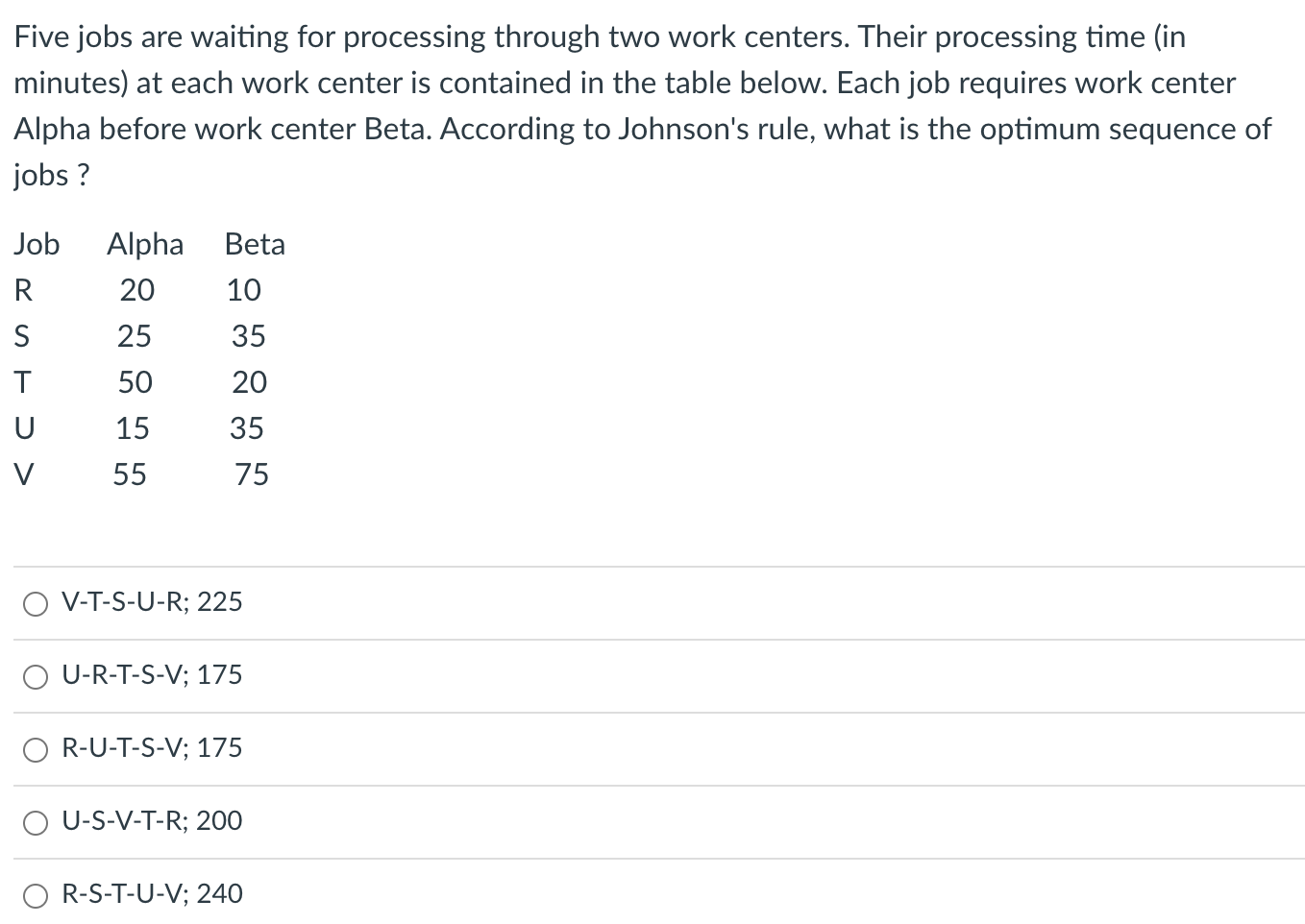Select the R-S-T-U-V; 240 answer option

pos(36,895)
